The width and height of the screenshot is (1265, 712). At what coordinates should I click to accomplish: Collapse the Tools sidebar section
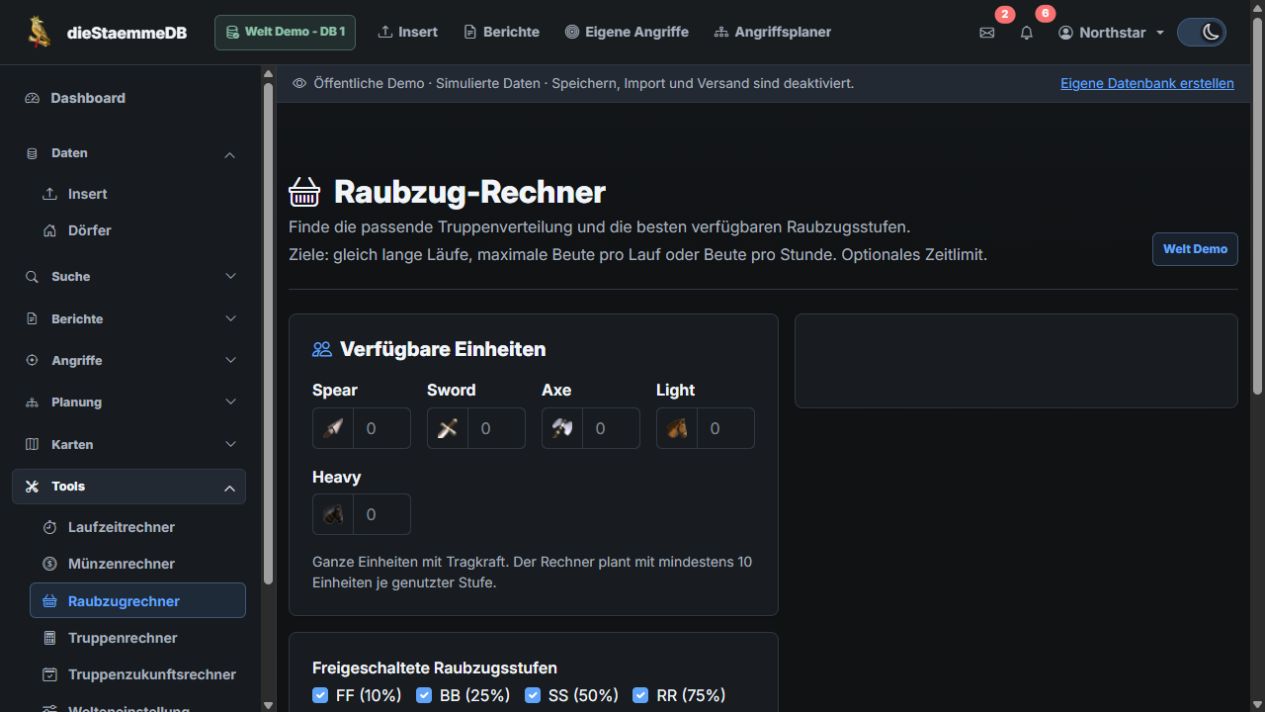(x=129, y=487)
